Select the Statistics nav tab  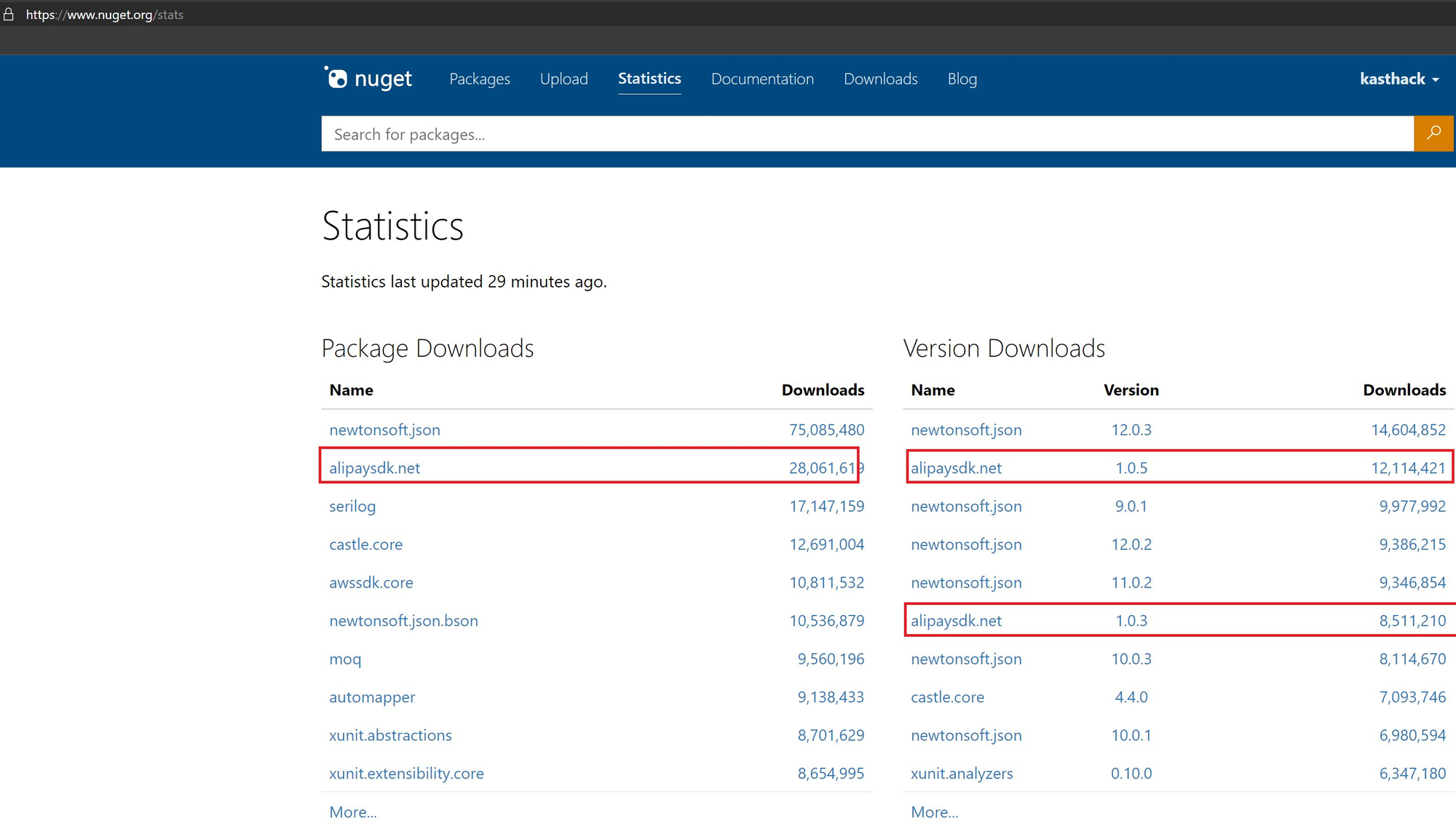(649, 79)
